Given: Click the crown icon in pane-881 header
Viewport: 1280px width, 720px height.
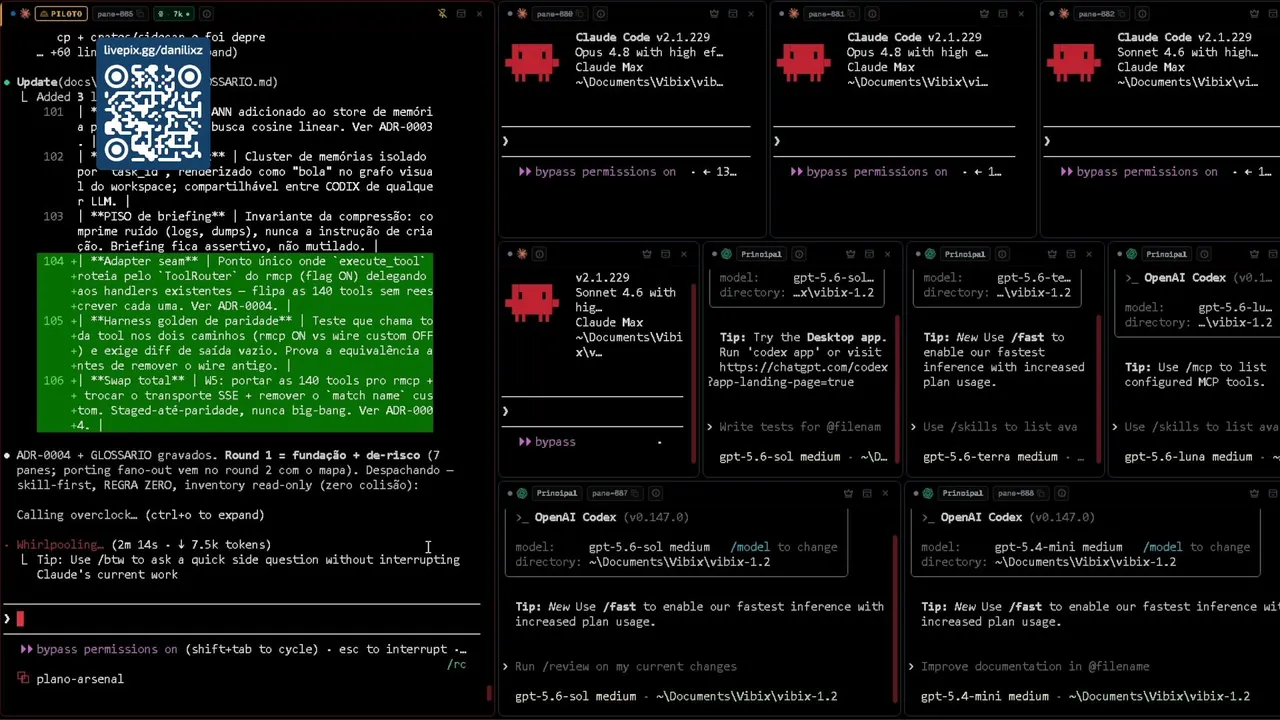Looking at the screenshot, I should coord(985,14).
